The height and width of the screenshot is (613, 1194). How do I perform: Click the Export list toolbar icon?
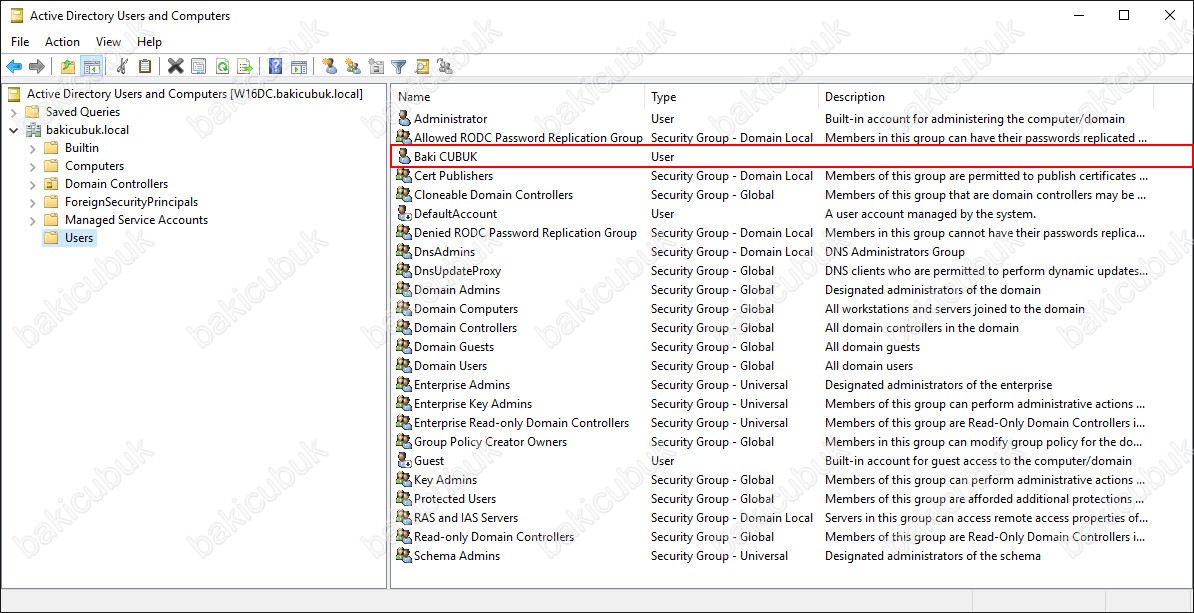tap(245, 67)
